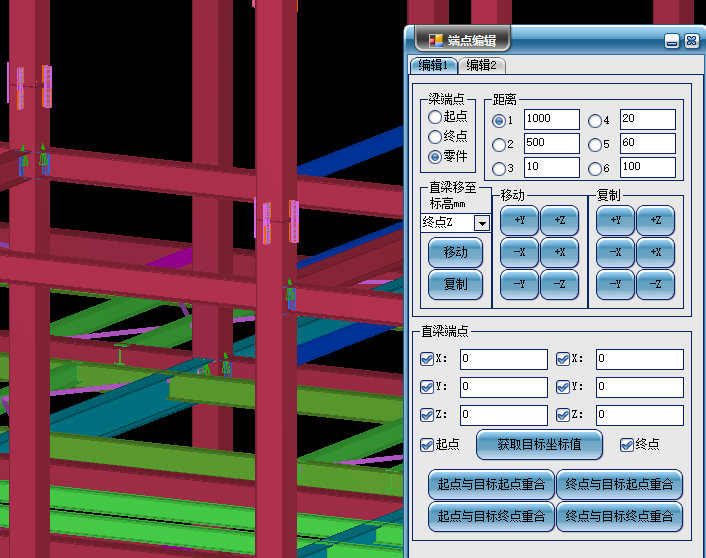Click -Y in the 复制 group
Viewport: 706px width, 558px height.
(x=615, y=284)
